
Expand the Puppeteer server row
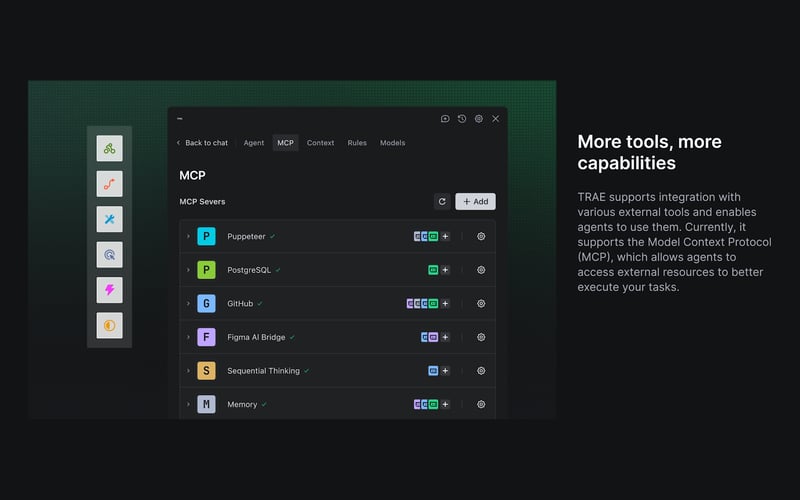[188, 236]
